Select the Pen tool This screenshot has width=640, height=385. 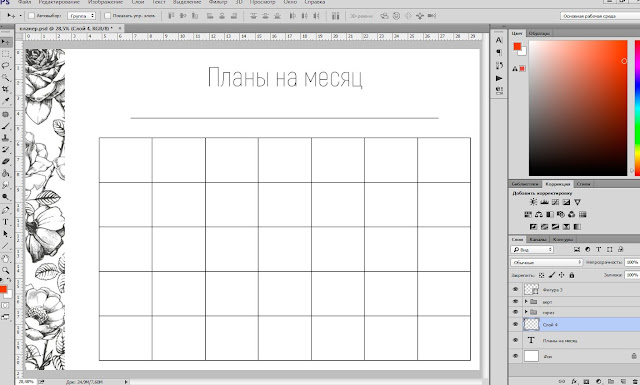6,210
